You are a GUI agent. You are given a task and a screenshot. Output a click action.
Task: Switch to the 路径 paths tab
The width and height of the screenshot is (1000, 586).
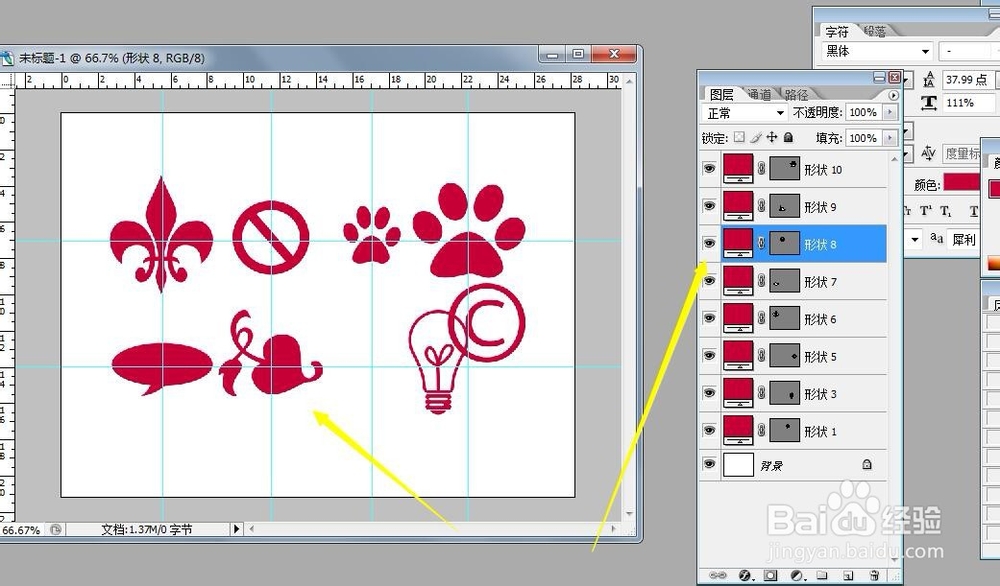click(796, 94)
